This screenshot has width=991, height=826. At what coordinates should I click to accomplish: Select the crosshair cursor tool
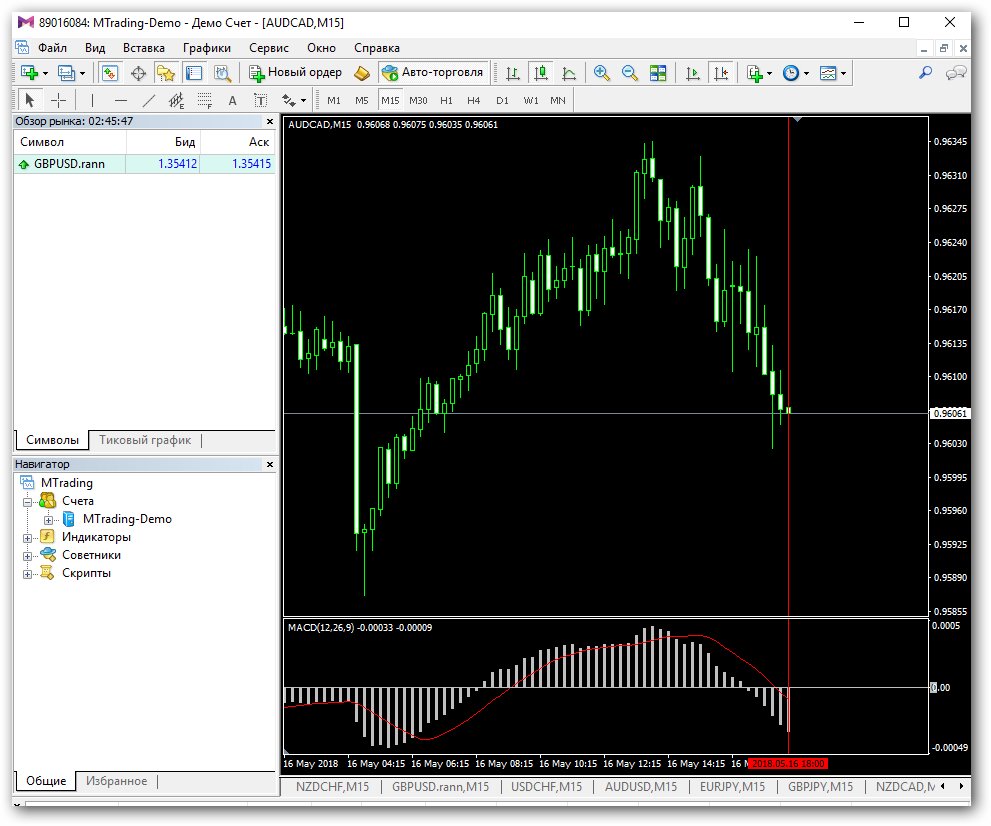[x=58, y=100]
